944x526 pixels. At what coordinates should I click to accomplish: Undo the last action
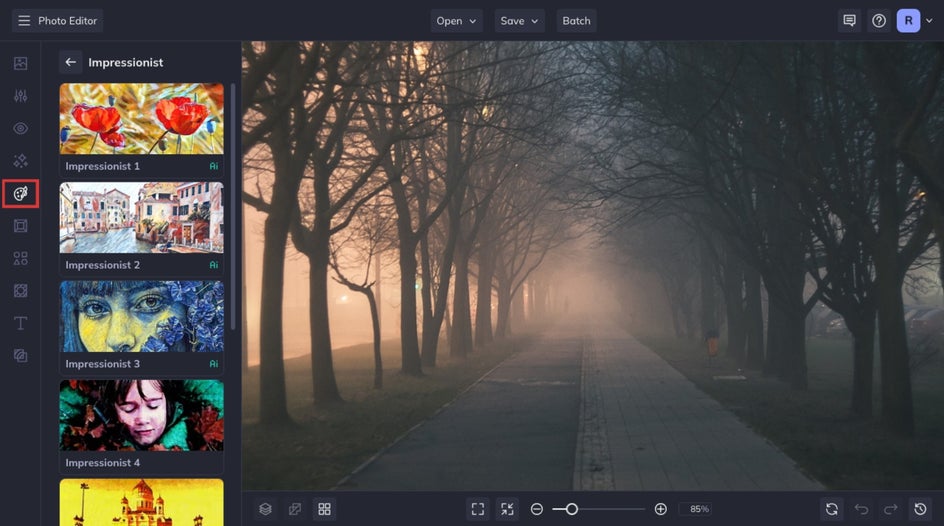pyautogui.click(x=862, y=509)
